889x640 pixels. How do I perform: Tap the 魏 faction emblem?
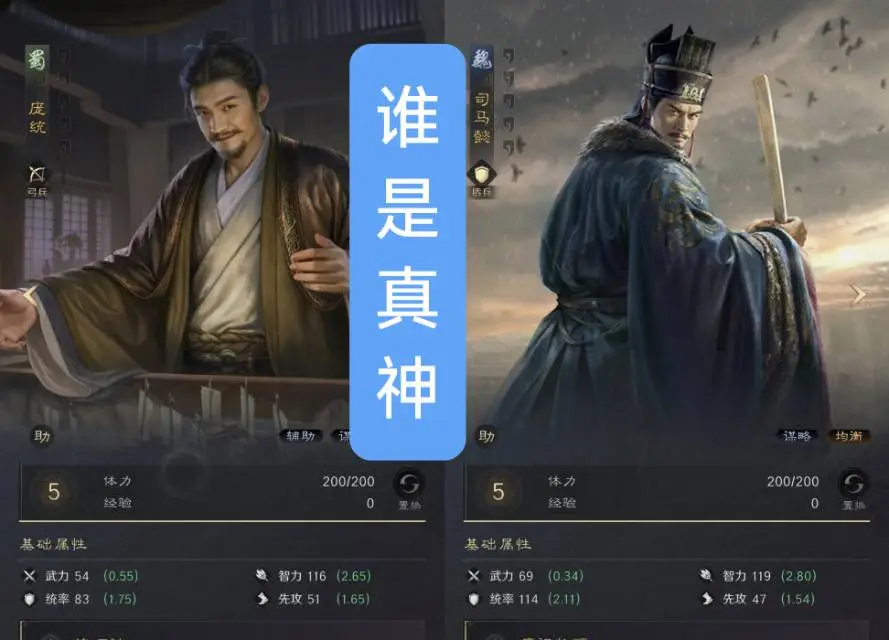481,60
